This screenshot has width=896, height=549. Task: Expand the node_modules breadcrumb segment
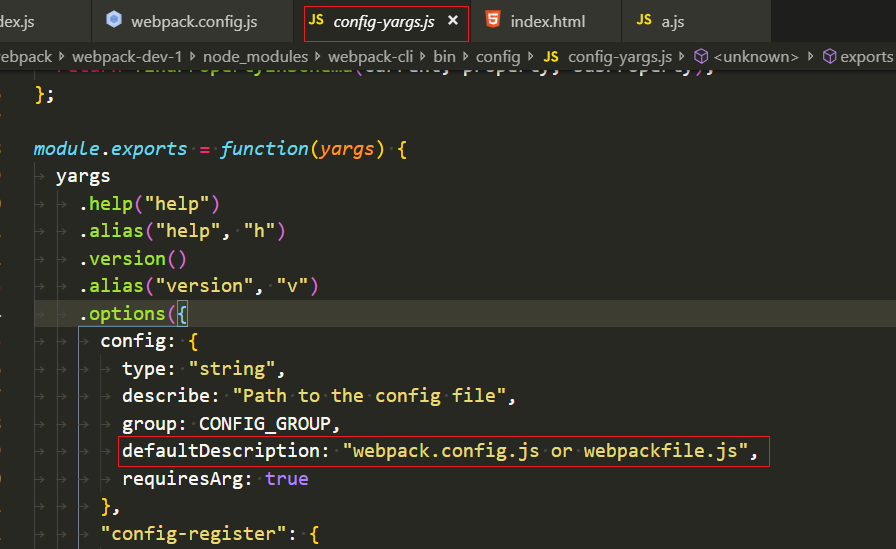click(x=261, y=57)
